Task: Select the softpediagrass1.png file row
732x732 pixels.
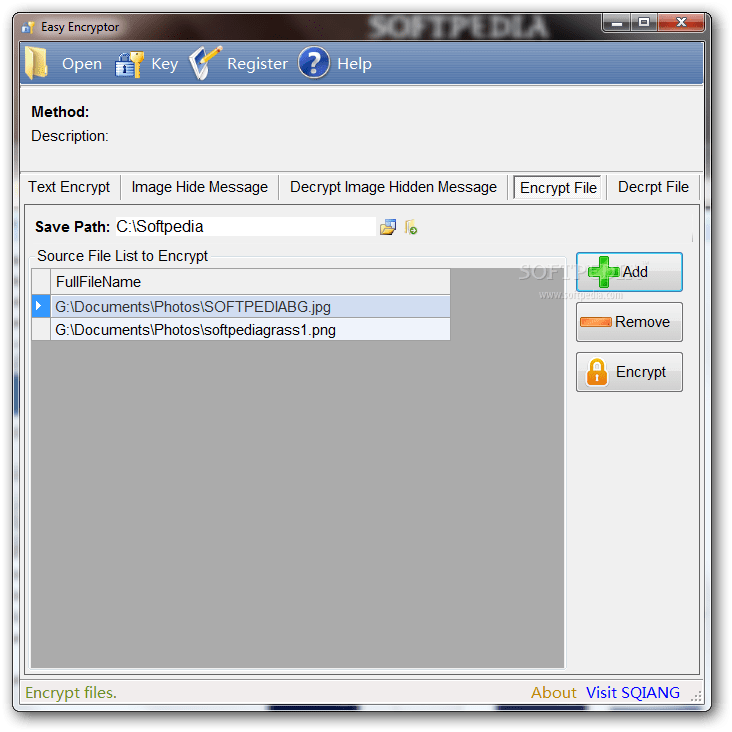Action: [x=250, y=330]
